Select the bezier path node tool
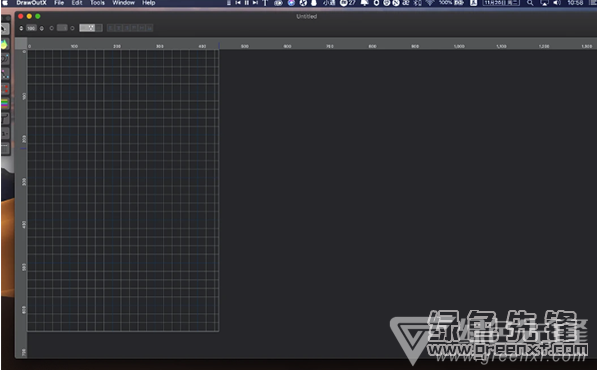The image size is (597, 370). tap(5, 74)
